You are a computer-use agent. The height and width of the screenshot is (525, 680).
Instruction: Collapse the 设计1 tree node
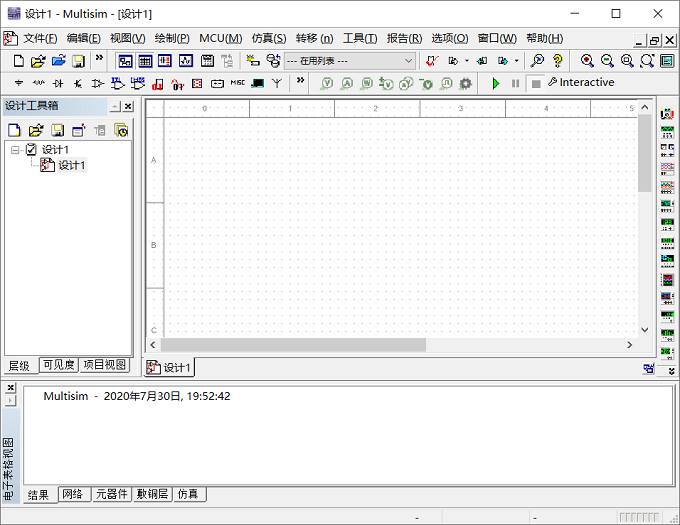(x=16, y=150)
